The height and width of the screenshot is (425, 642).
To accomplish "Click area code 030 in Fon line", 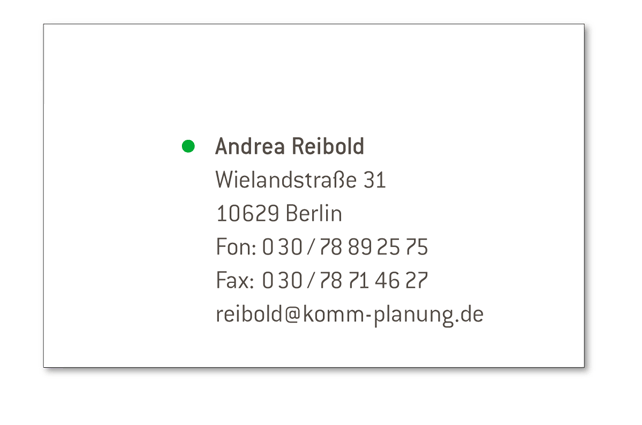I will (x=282, y=247).
